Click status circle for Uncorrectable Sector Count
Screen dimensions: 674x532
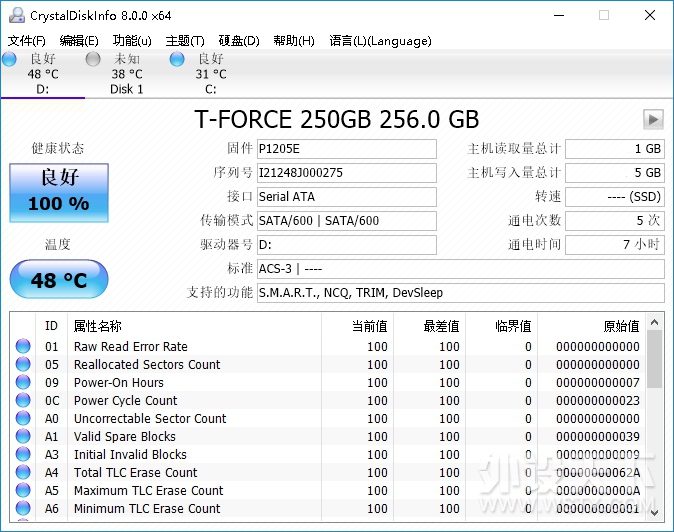tap(23, 418)
